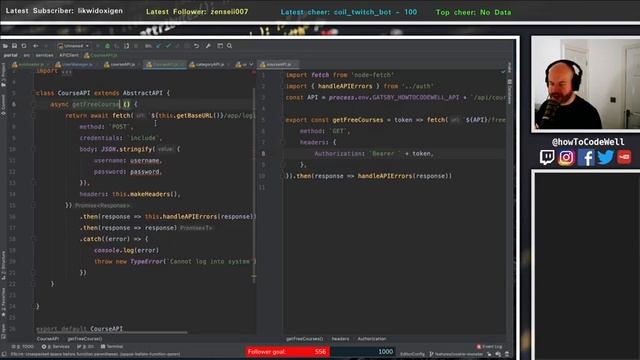This screenshot has width=640, height=360.
Task: Click the 'getFreeCourse' method name in editor
Action: tap(96, 104)
